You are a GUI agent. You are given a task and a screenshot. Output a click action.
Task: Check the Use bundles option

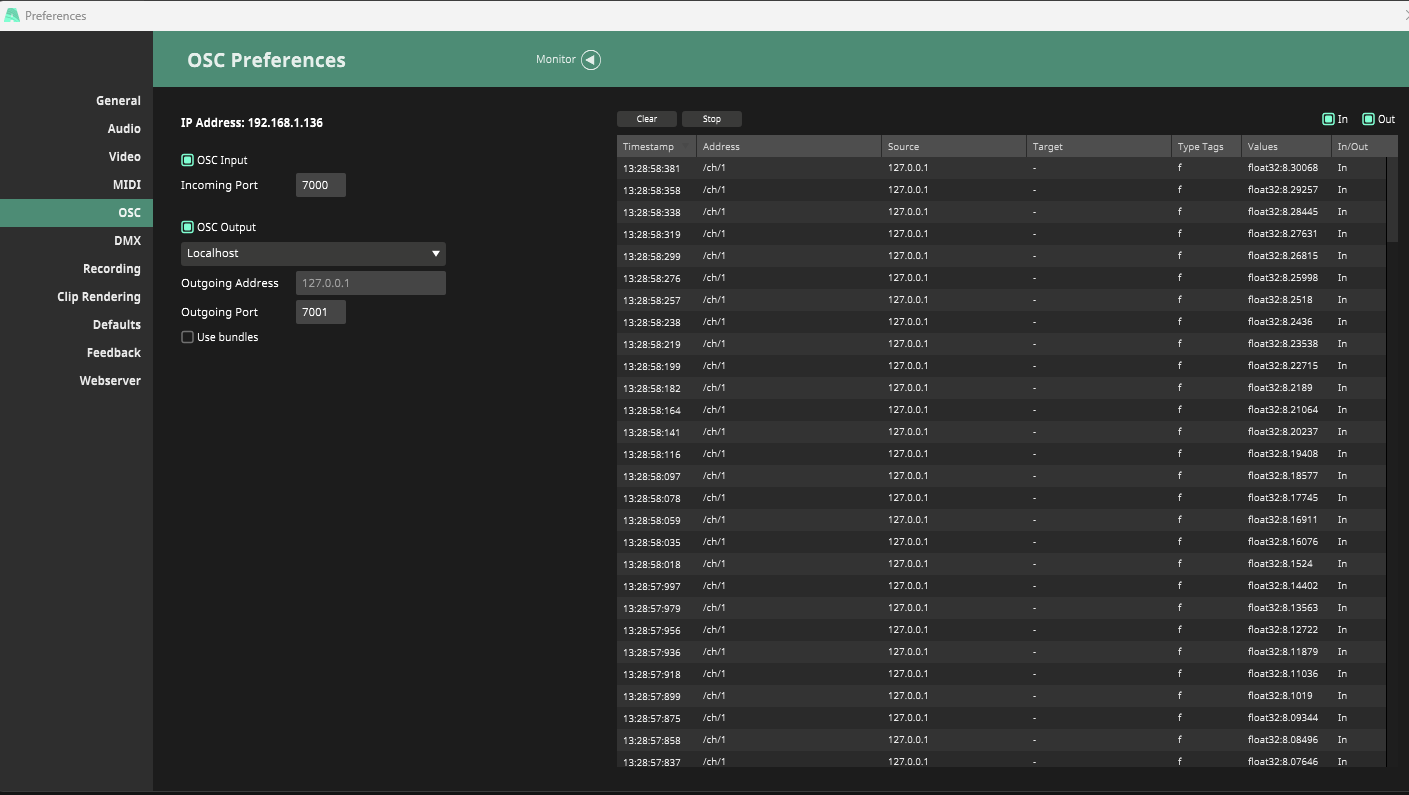click(x=187, y=337)
